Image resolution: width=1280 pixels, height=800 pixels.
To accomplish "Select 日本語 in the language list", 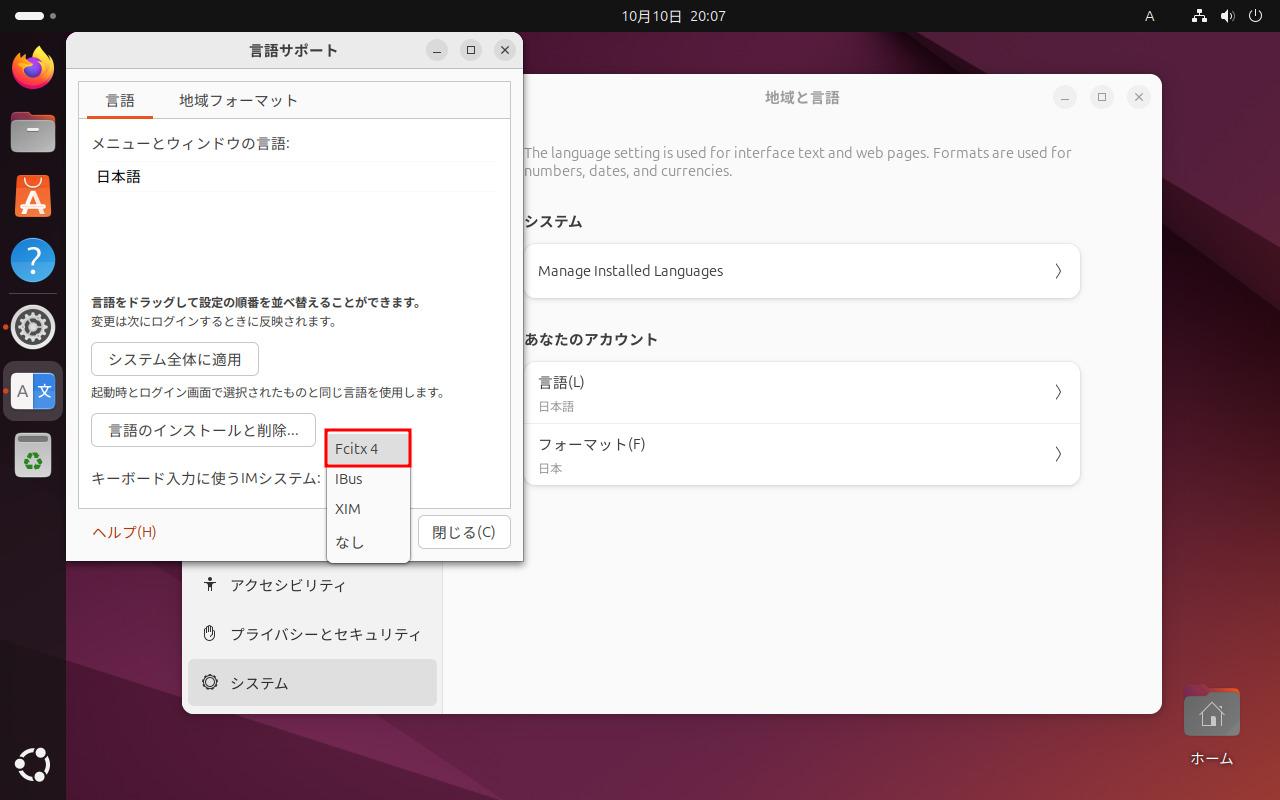I will 119,176.
